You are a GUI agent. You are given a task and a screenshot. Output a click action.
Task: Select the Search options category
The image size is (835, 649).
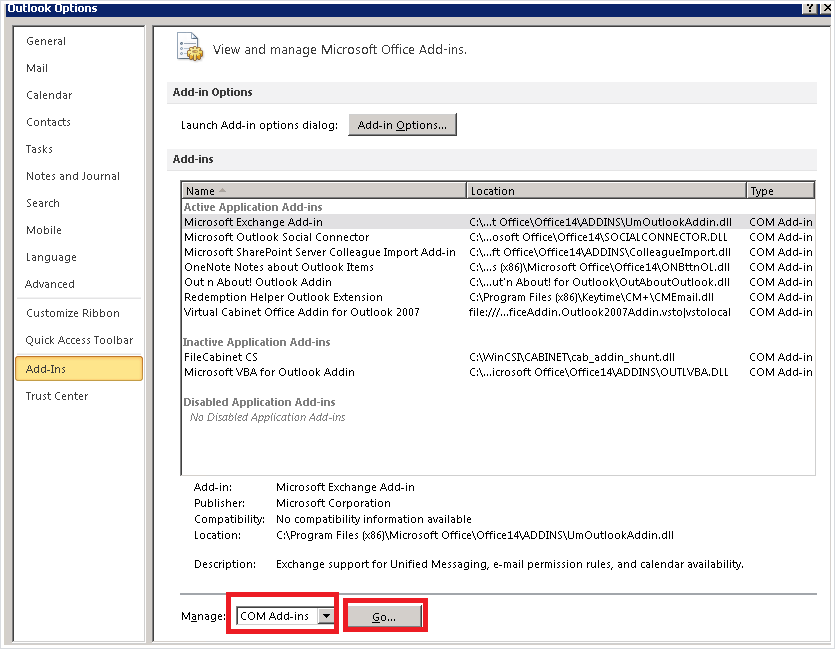coord(43,203)
